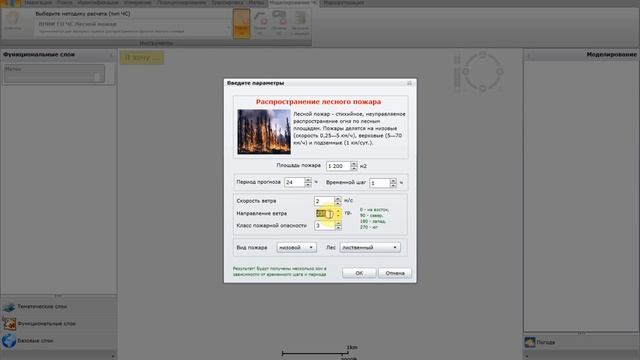Open the Поиск ribbon tab
The height and width of the screenshot is (360, 640).
[x=64, y=3]
